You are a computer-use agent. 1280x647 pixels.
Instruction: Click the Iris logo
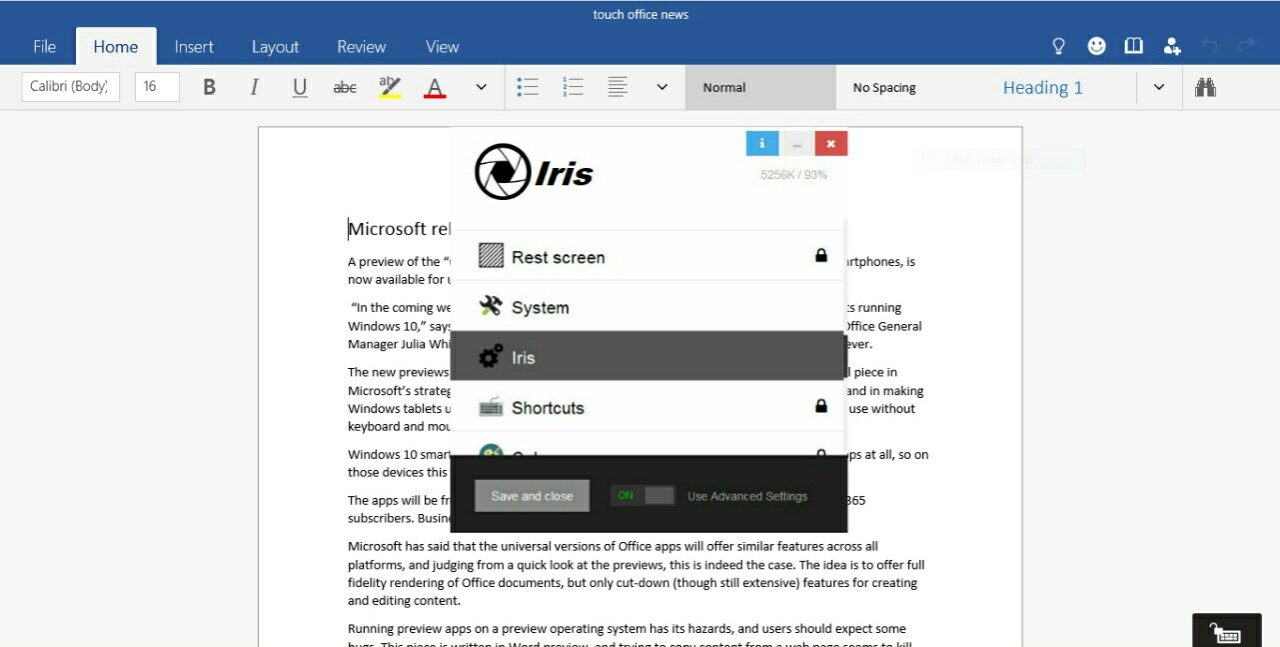534,172
